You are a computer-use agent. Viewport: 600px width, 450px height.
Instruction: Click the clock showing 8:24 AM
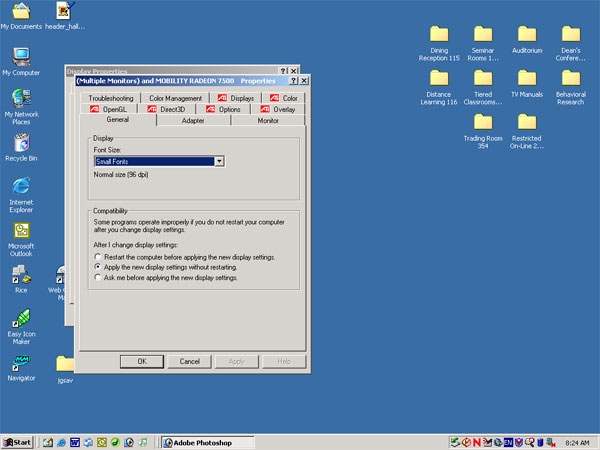(x=577, y=443)
